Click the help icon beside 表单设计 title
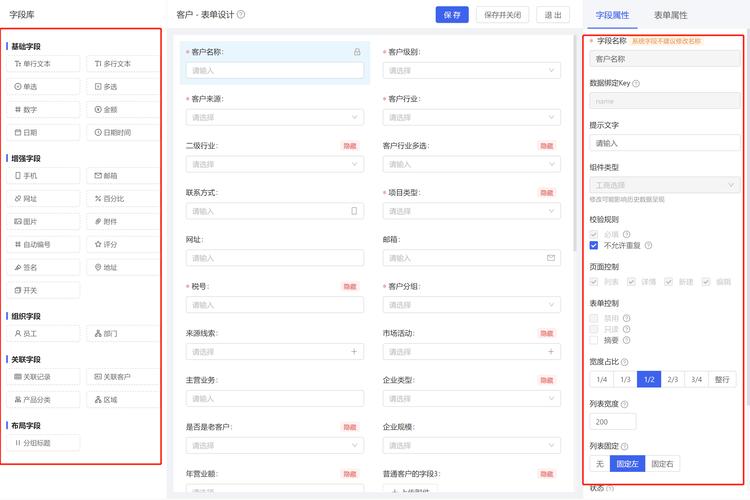750x500 pixels. coord(241,14)
